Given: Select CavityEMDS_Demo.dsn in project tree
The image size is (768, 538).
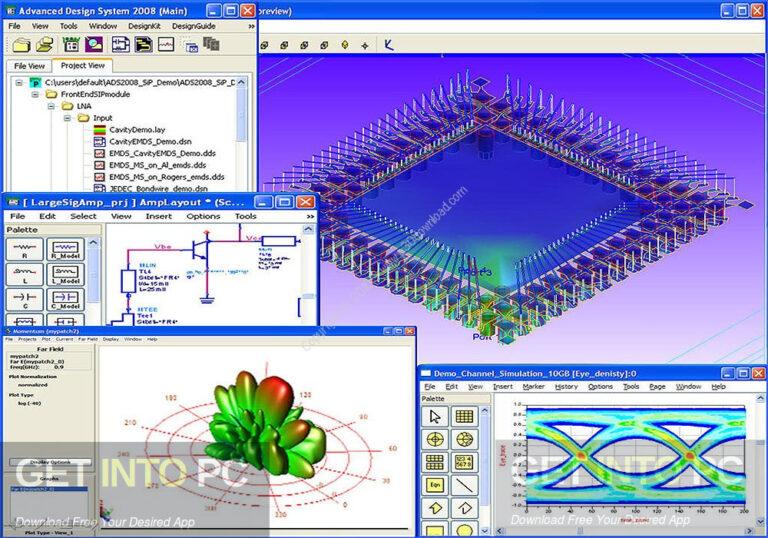Looking at the screenshot, I should (150, 142).
